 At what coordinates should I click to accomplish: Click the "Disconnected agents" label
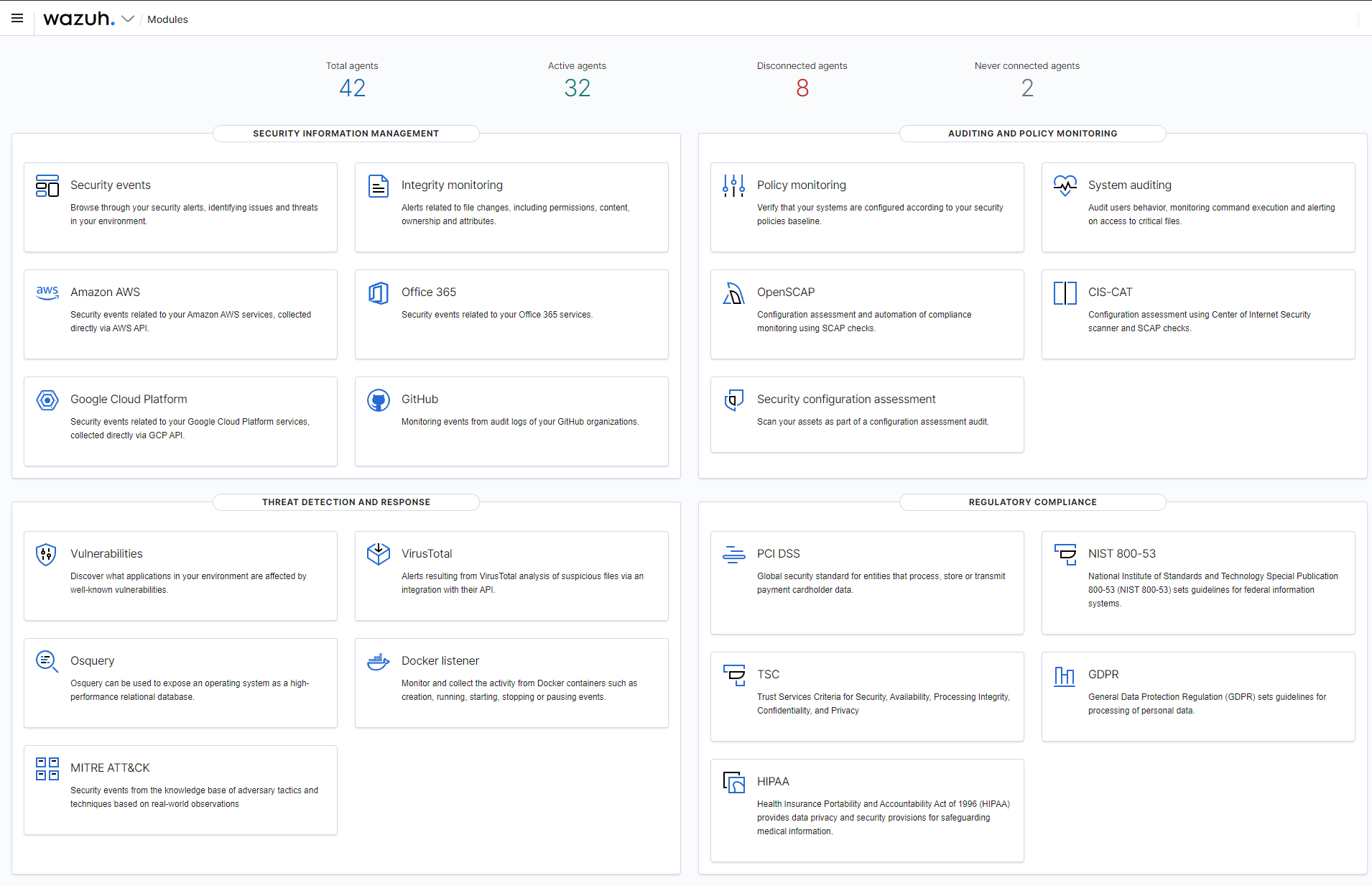[x=802, y=66]
